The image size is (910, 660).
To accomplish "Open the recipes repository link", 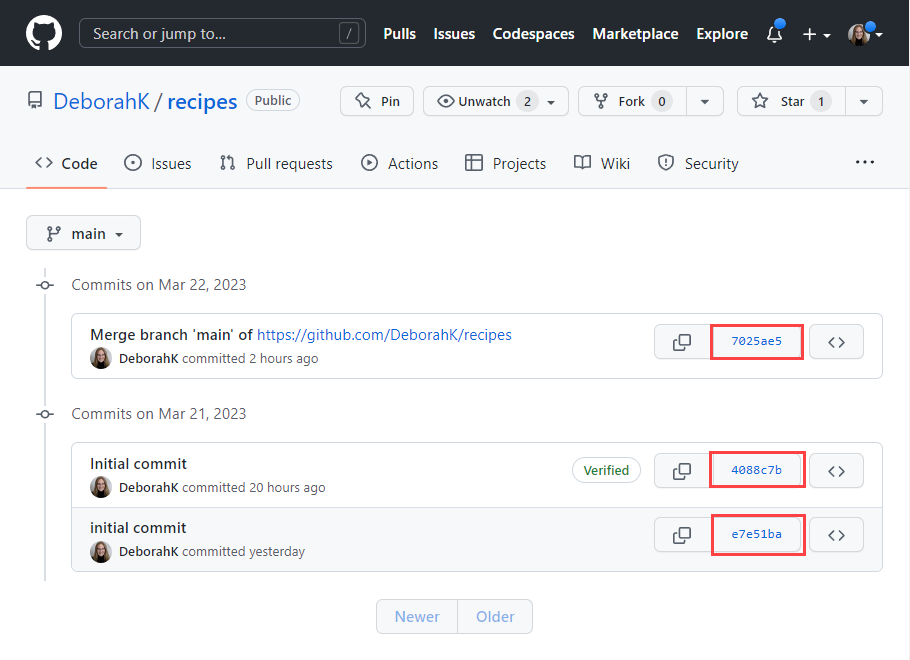I will tap(202, 102).
